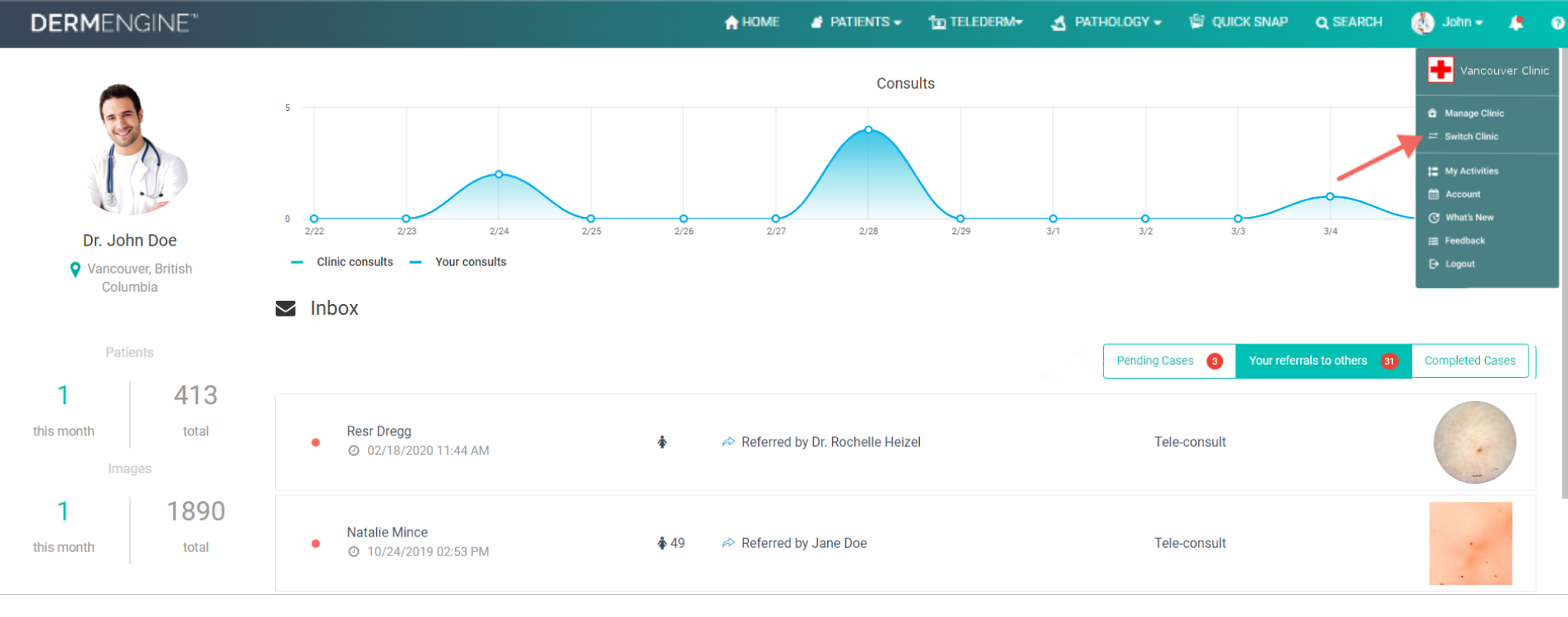
Task: Select Switch Clinic in user menu
Action: pyautogui.click(x=1471, y=136)
